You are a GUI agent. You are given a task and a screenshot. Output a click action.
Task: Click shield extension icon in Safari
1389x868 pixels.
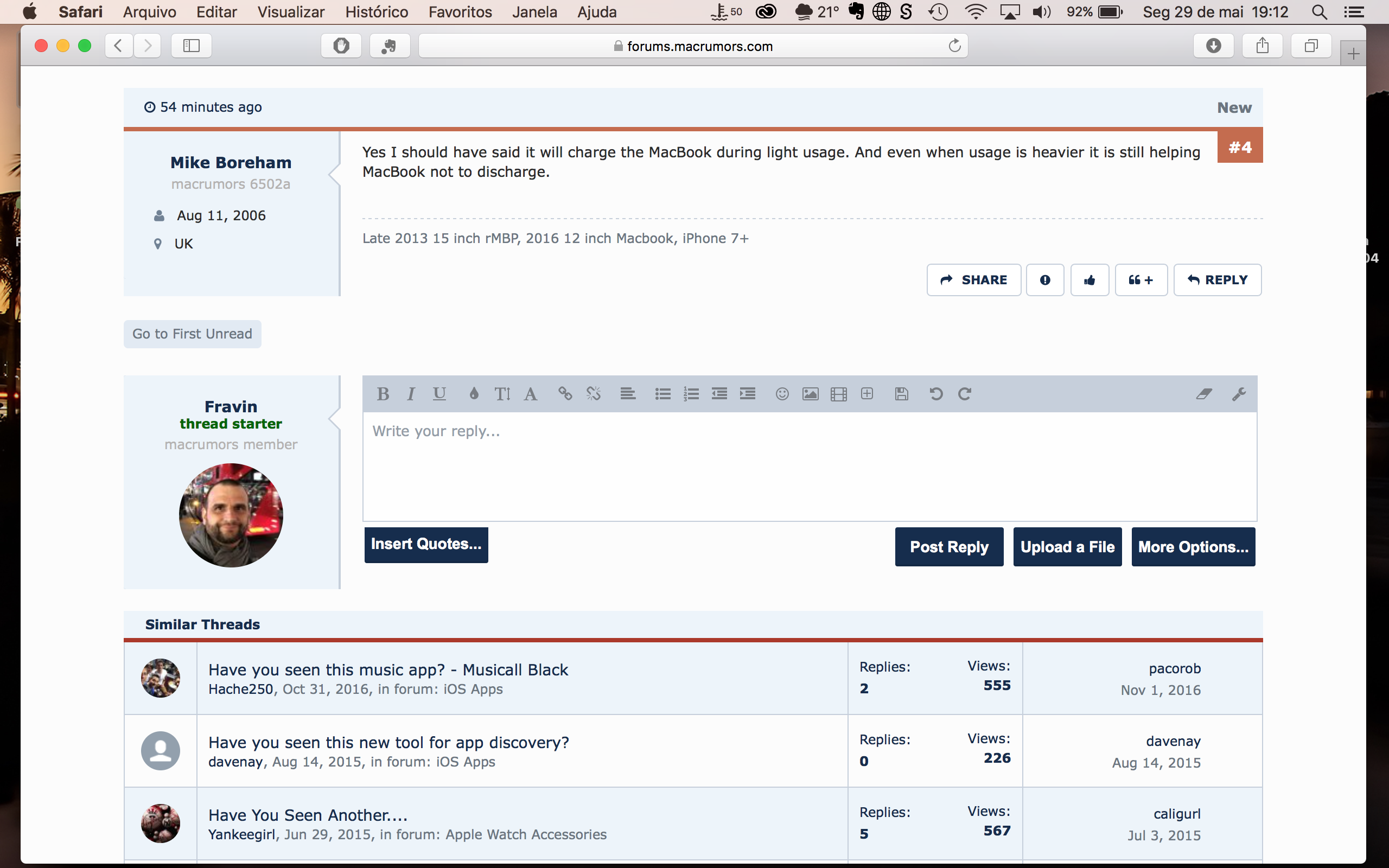341,46
